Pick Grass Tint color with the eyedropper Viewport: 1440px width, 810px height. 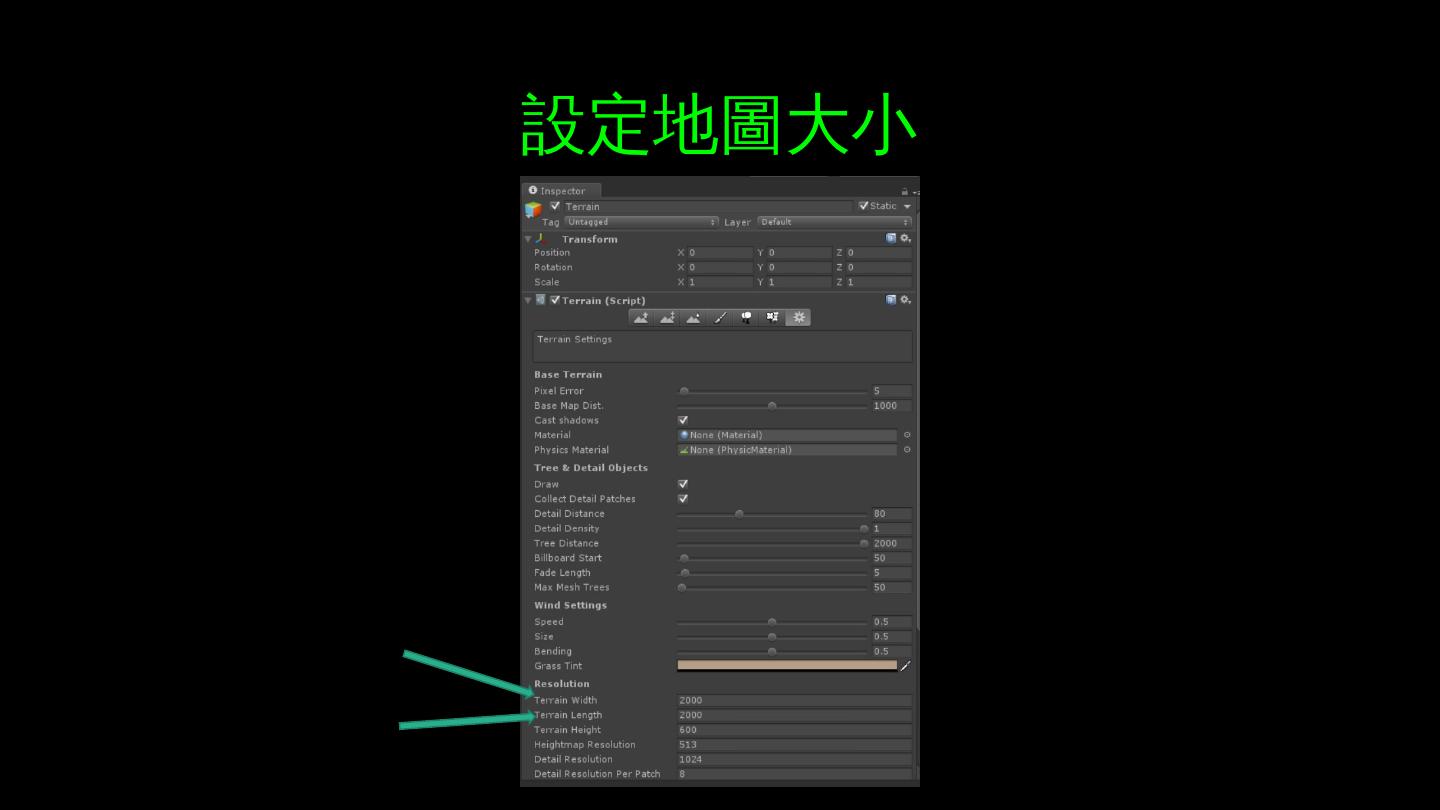tap(905, 666)
